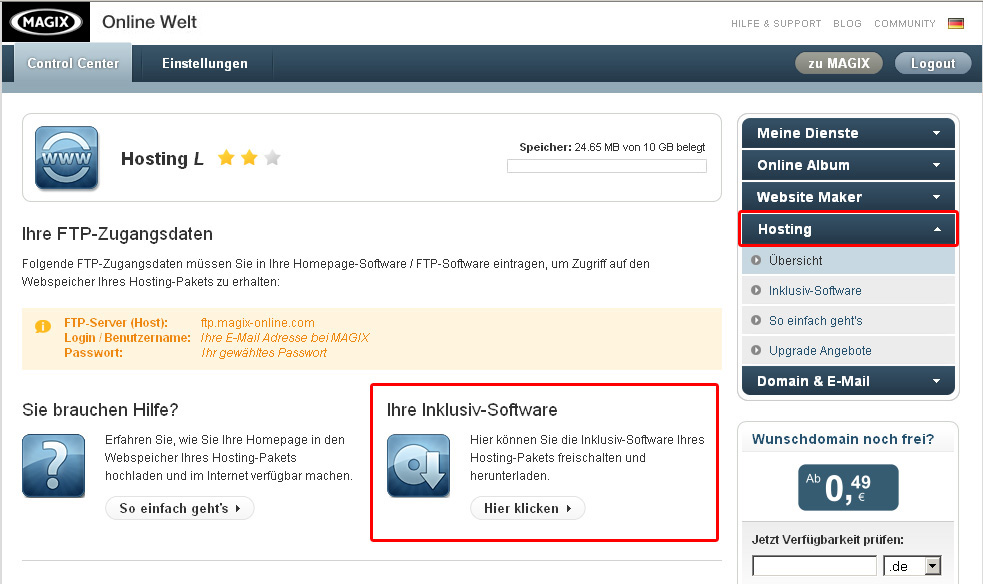Click the bullet icon next to Übersicht
The image size is (983, 584).
tap(756, 260)
